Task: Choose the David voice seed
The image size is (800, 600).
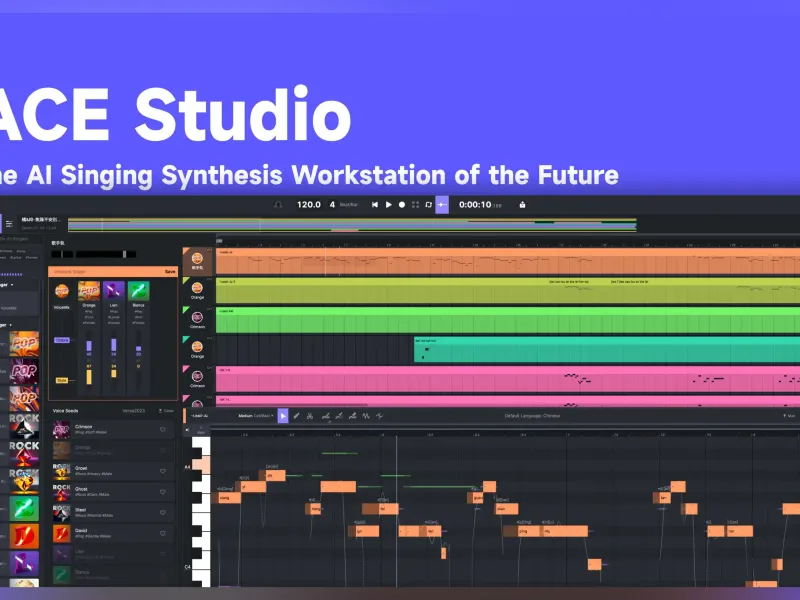Action: (x=112, y=534)
